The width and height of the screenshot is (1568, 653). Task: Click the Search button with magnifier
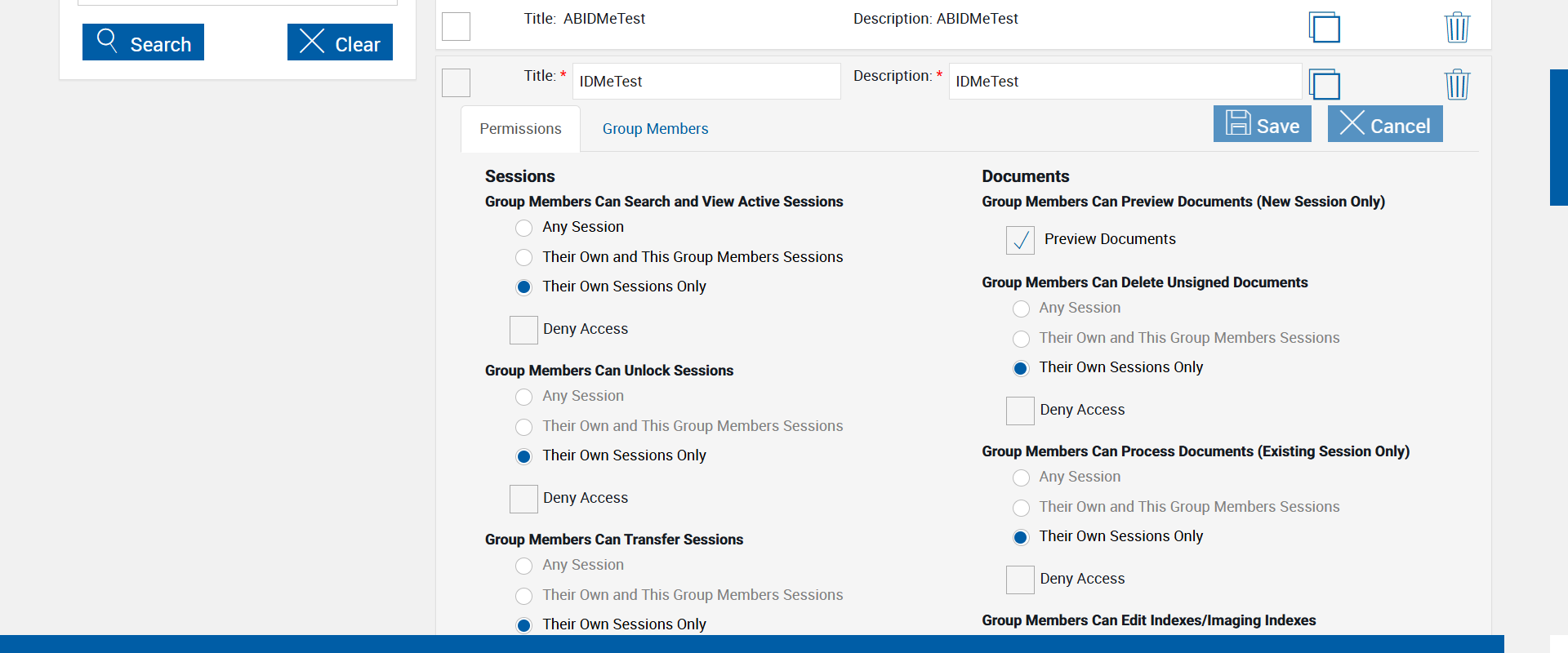click(x=143, y=42)
